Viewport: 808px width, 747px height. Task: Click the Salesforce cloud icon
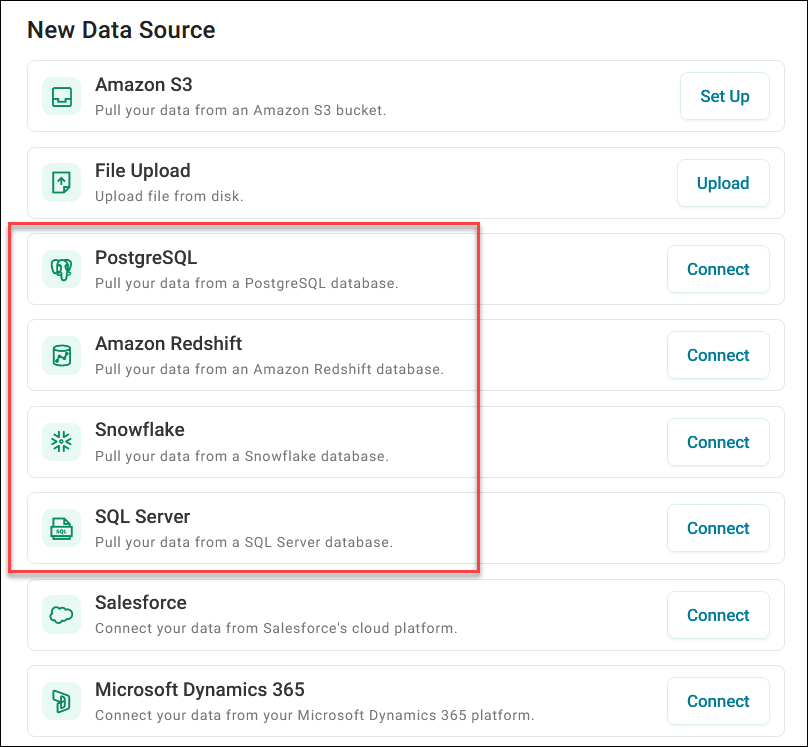click(x=61, y=615)
